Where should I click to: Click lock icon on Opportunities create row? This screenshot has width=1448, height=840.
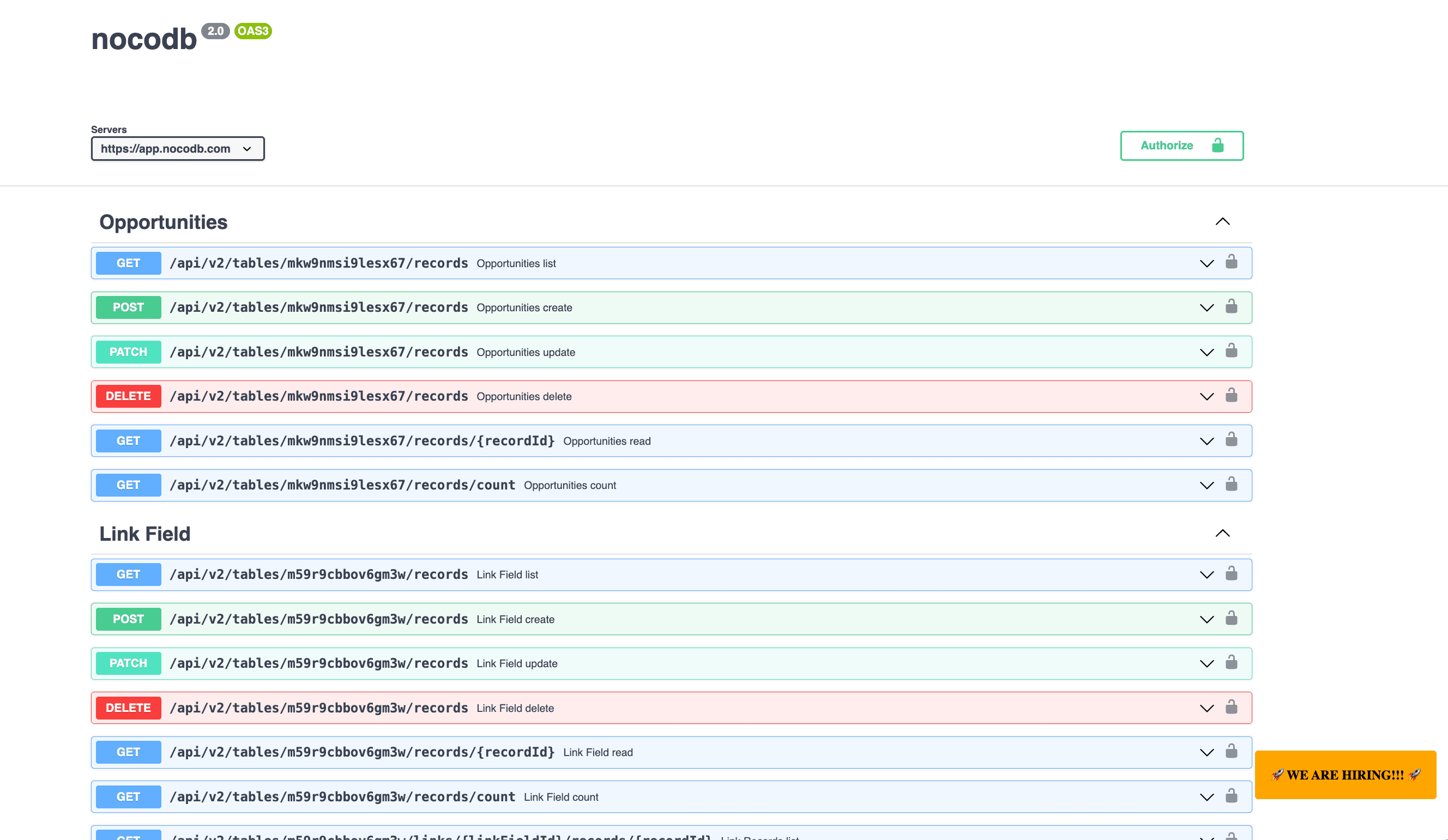pyautogui.click(x=1231, y=307)
